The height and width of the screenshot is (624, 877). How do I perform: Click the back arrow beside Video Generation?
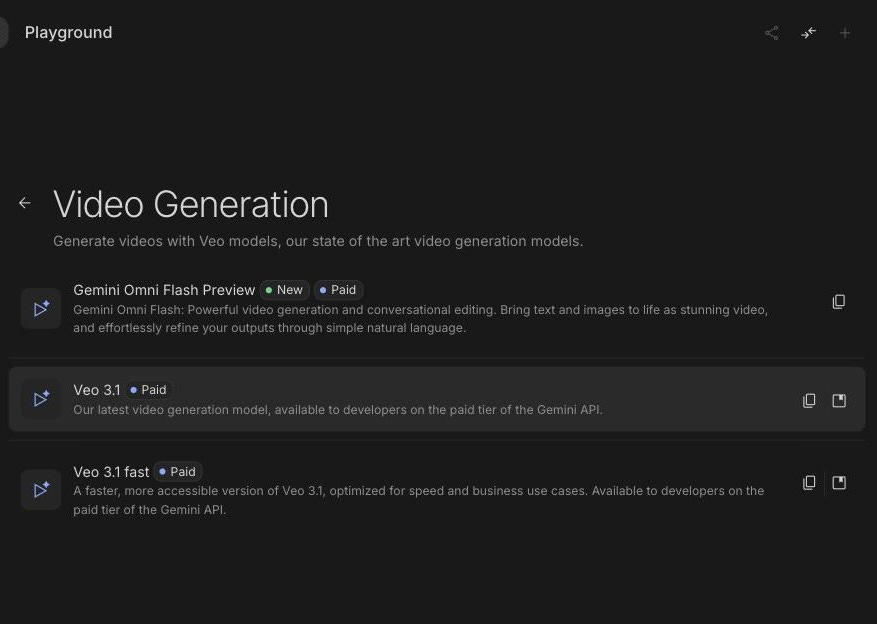point(25,203)
